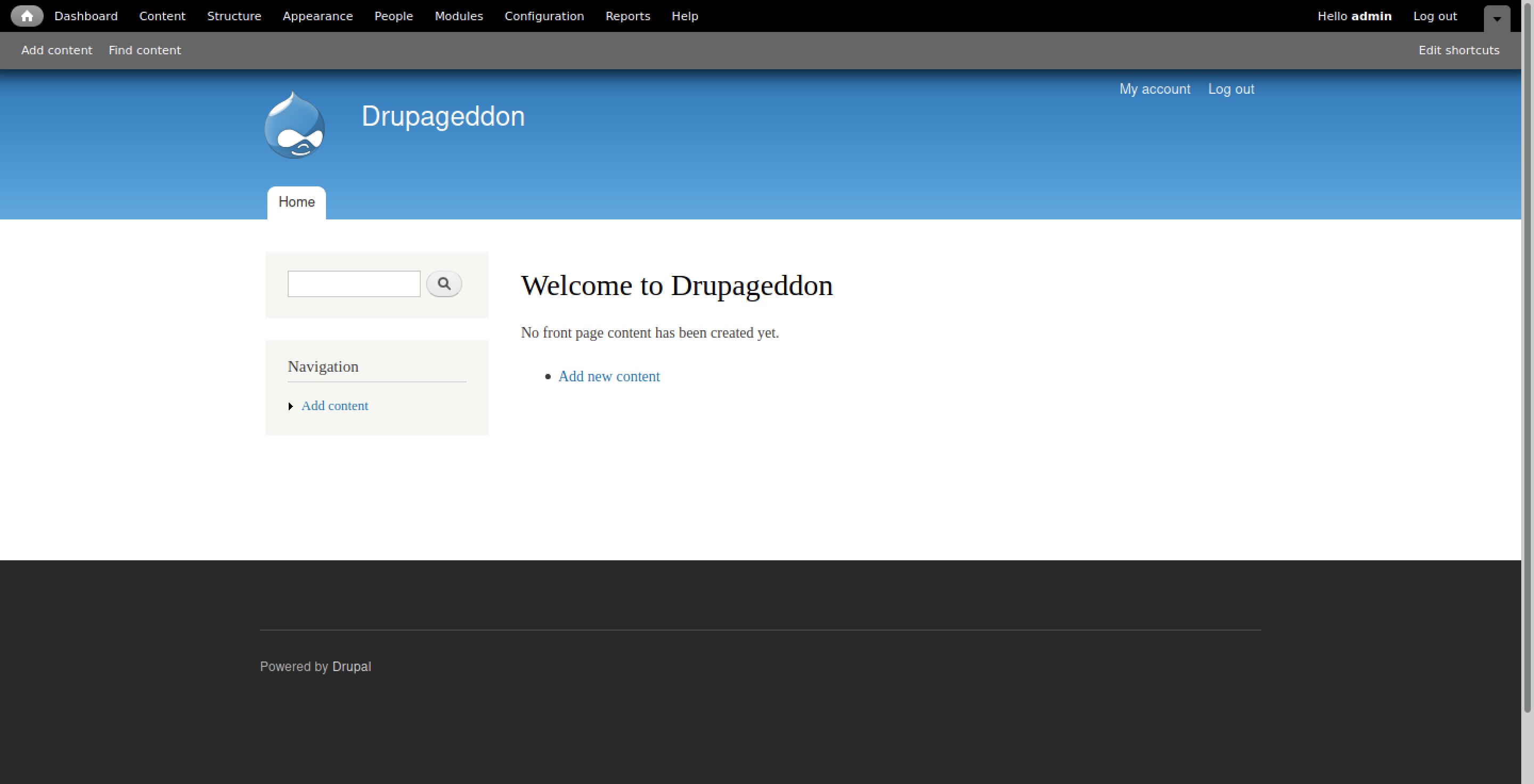Open the Configuration menu
This screenshot has height=784, width=1534.
click(x=544, y=16)
